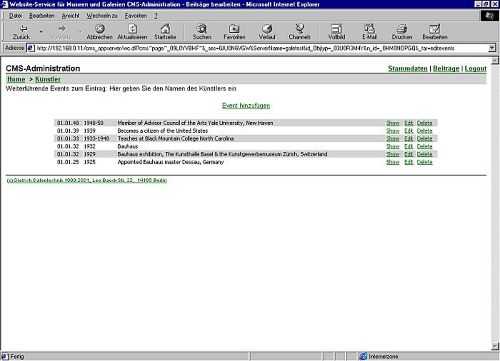Expand the Zurück history dropdown arrow
500x361 pixels.
(41, 32)
